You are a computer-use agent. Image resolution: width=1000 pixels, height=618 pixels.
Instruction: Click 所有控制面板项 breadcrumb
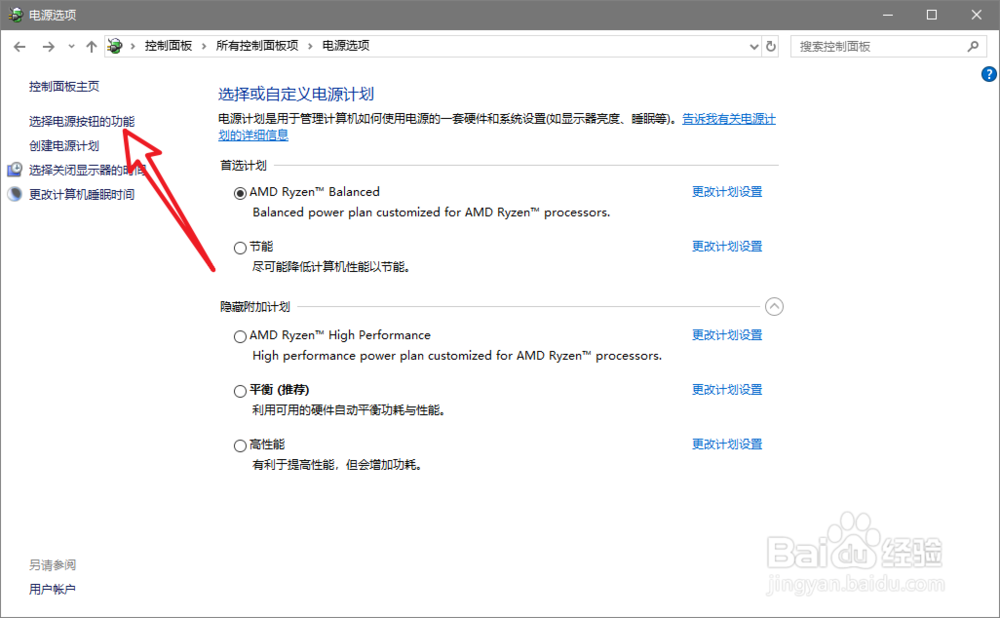point(257,46)
